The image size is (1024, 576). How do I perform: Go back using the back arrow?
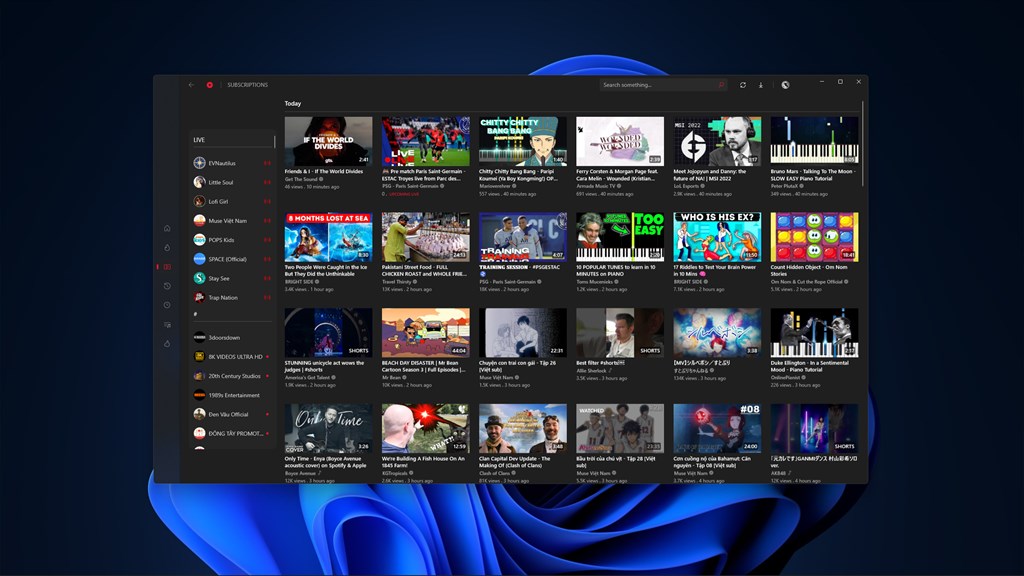coord(191,85)
